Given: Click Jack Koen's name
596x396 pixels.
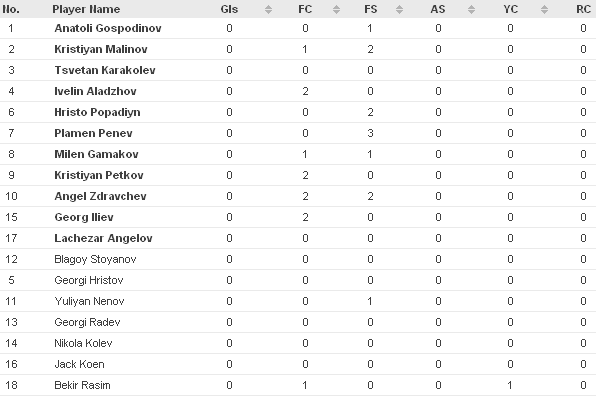Looking at the screenshot, I should tap(79, 364).
